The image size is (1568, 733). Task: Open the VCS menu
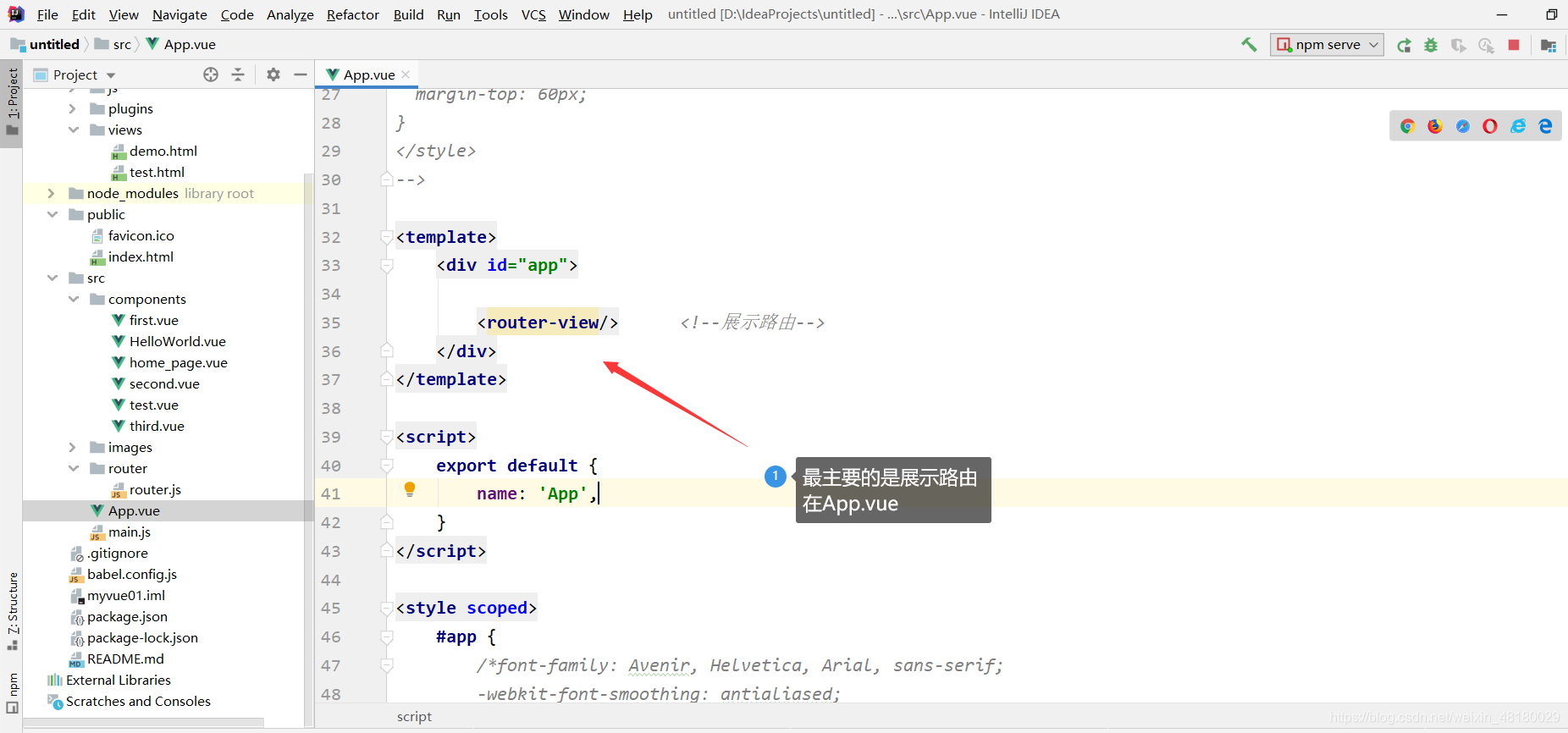click(x=533, y=14)
